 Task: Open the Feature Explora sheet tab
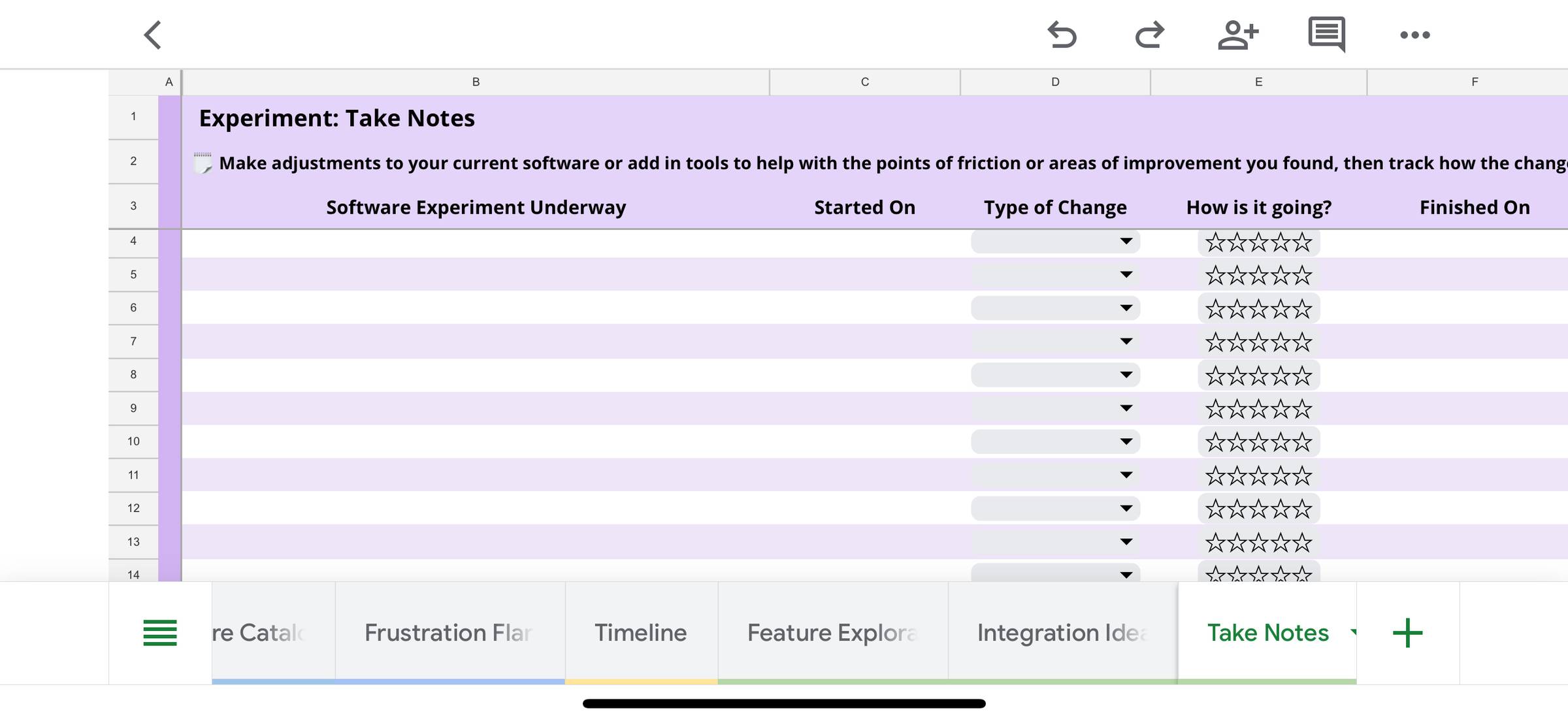(x=832, y=633)
